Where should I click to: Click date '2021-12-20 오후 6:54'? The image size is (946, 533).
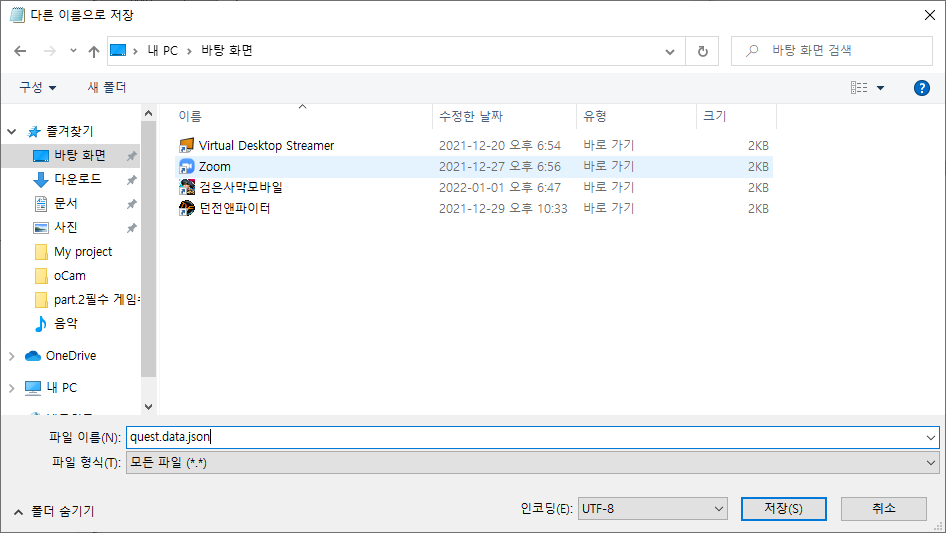click(500, 145)
